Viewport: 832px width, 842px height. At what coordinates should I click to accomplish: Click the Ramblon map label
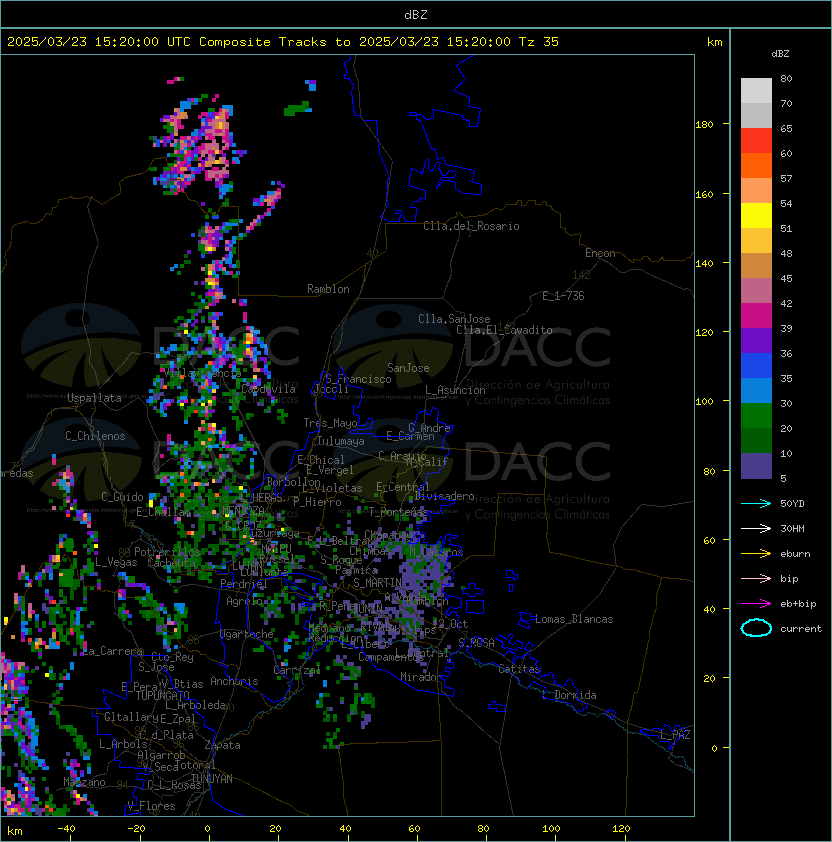pos(328,289)
